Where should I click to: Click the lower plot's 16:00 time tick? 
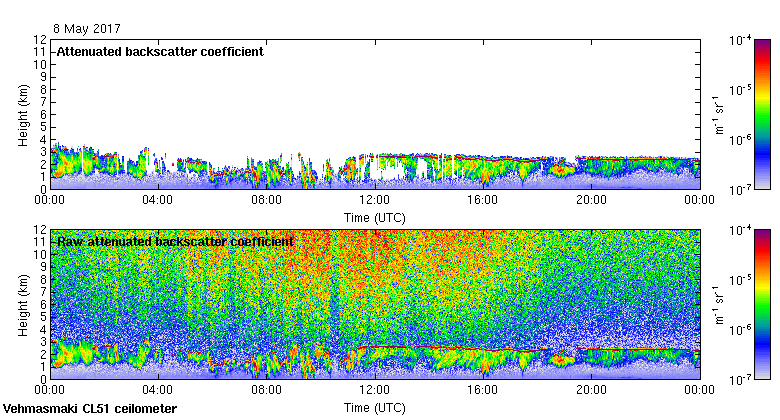(483, 390)
